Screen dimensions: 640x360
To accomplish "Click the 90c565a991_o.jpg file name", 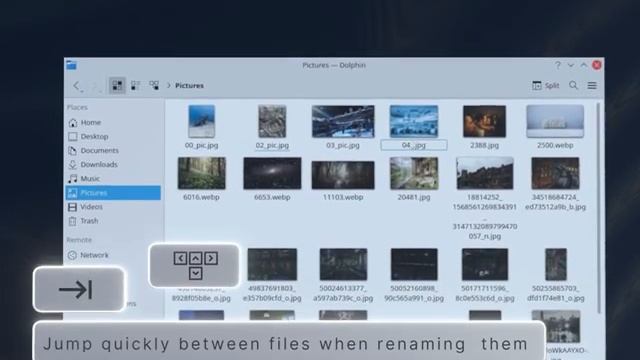I will [x=414, y=298].
